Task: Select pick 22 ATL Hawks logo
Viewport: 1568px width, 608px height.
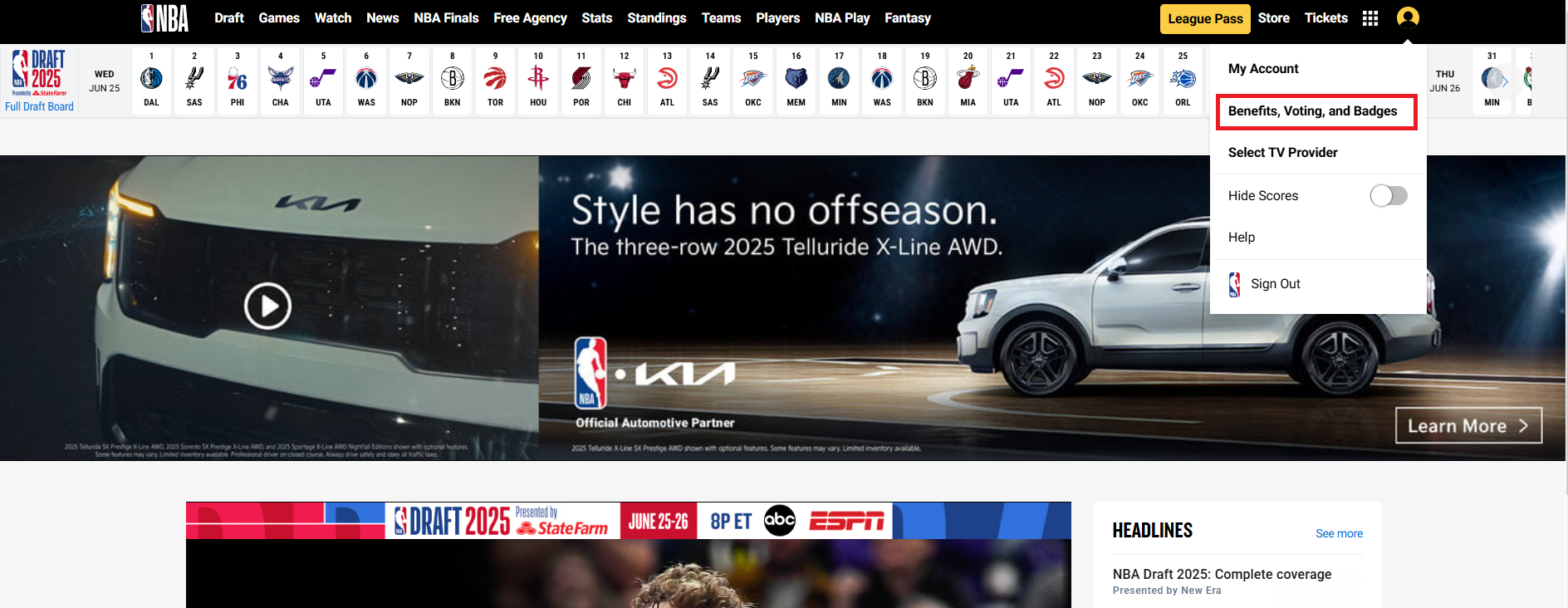Action: pos(1054,78)
